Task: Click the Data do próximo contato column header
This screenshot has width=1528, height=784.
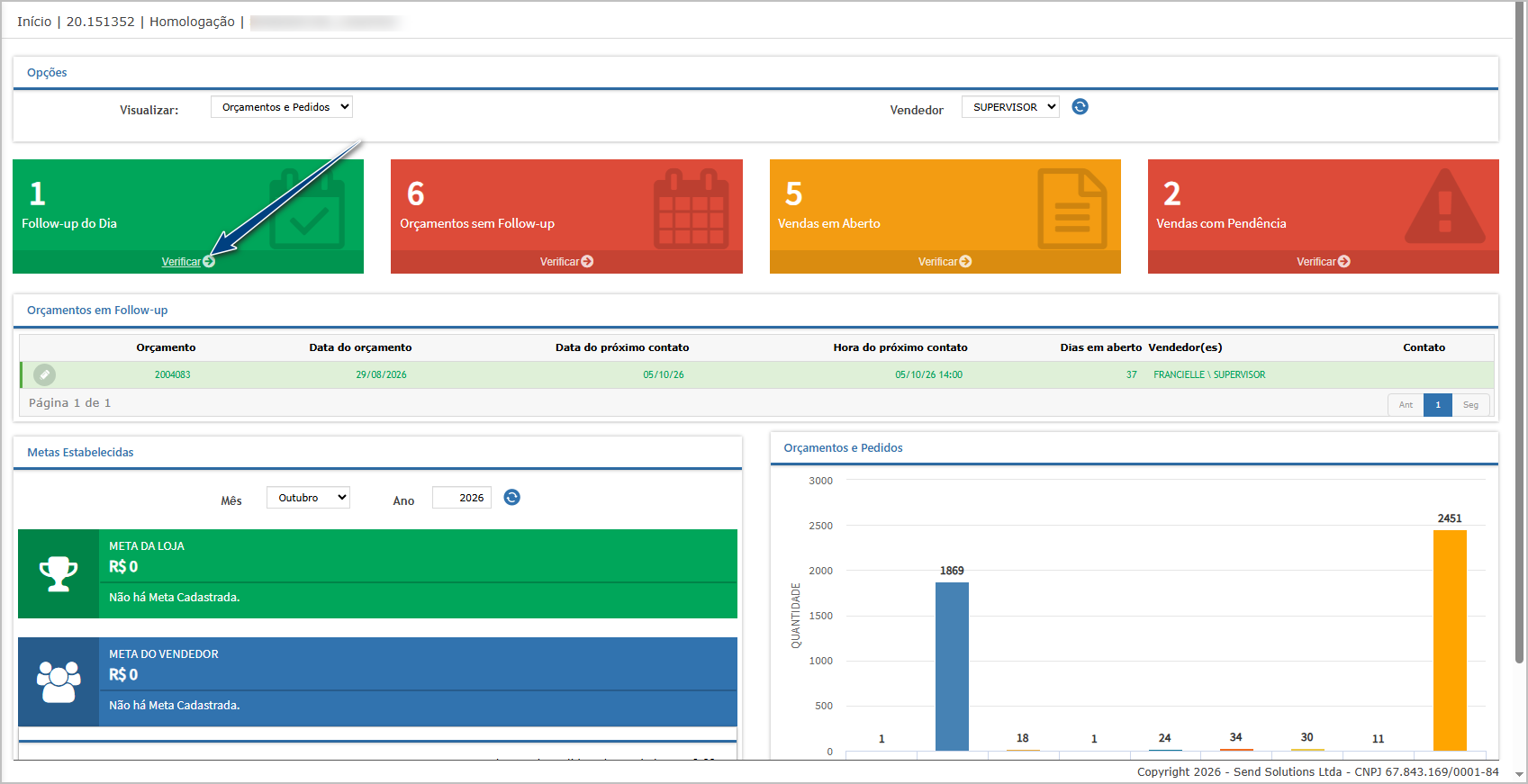Action: point(622,347)
